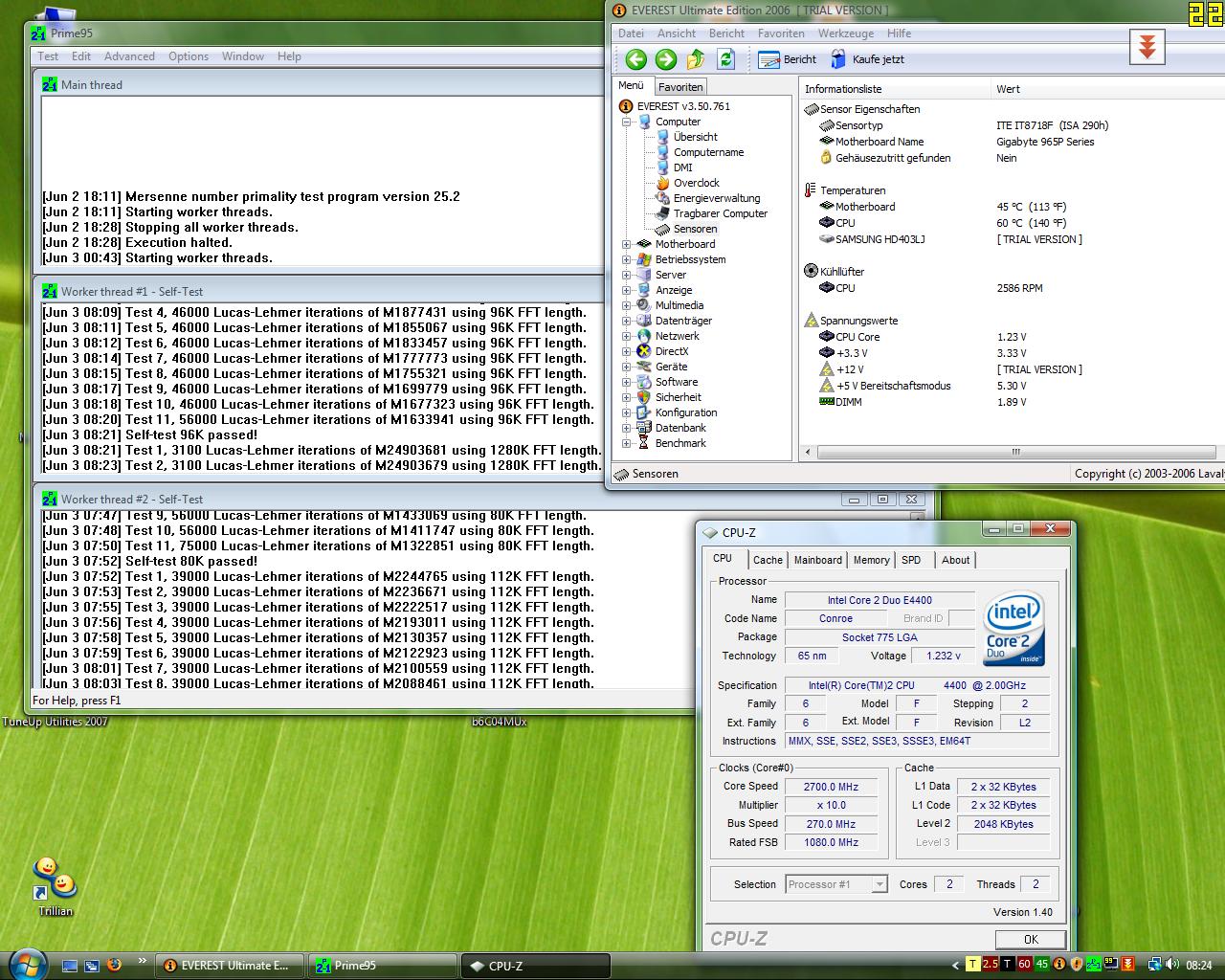
Task: Select Übersicht in the EVEREST tree
Action: (x=695, y=137)
